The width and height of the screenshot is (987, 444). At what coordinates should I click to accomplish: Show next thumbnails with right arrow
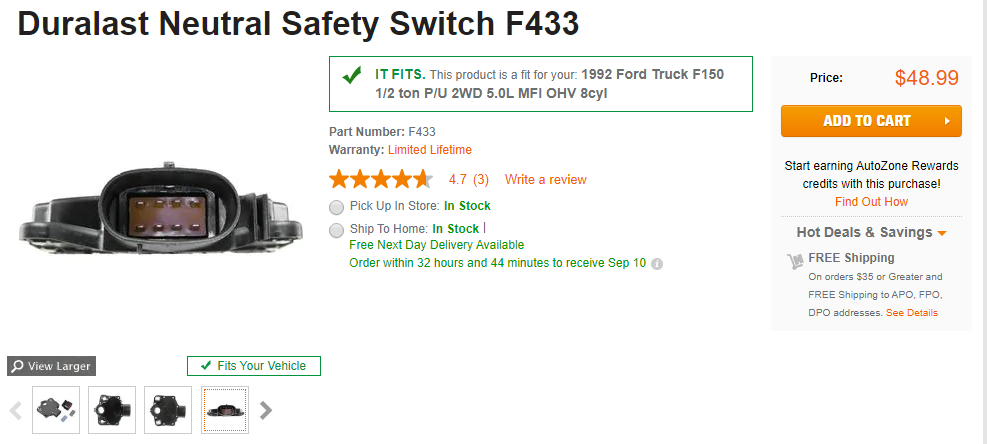click(266, 409)
